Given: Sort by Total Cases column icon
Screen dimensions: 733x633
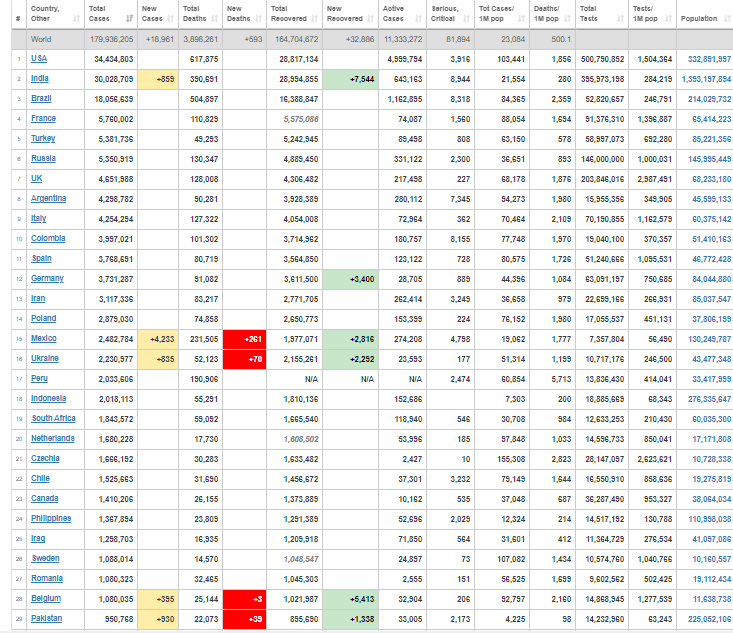Looking at the screenshot, I should click(129, 19).
